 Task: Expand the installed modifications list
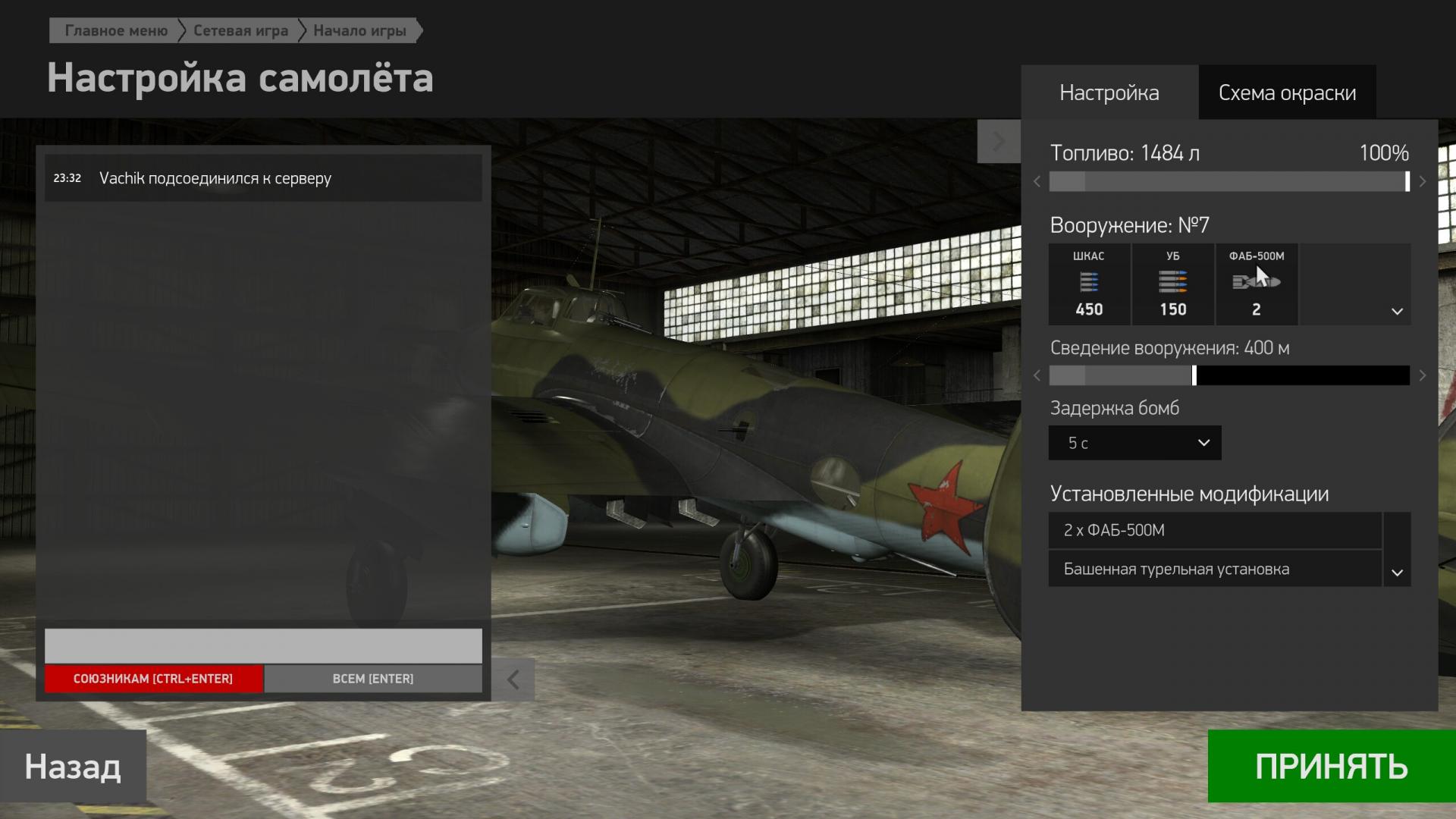1397,573
